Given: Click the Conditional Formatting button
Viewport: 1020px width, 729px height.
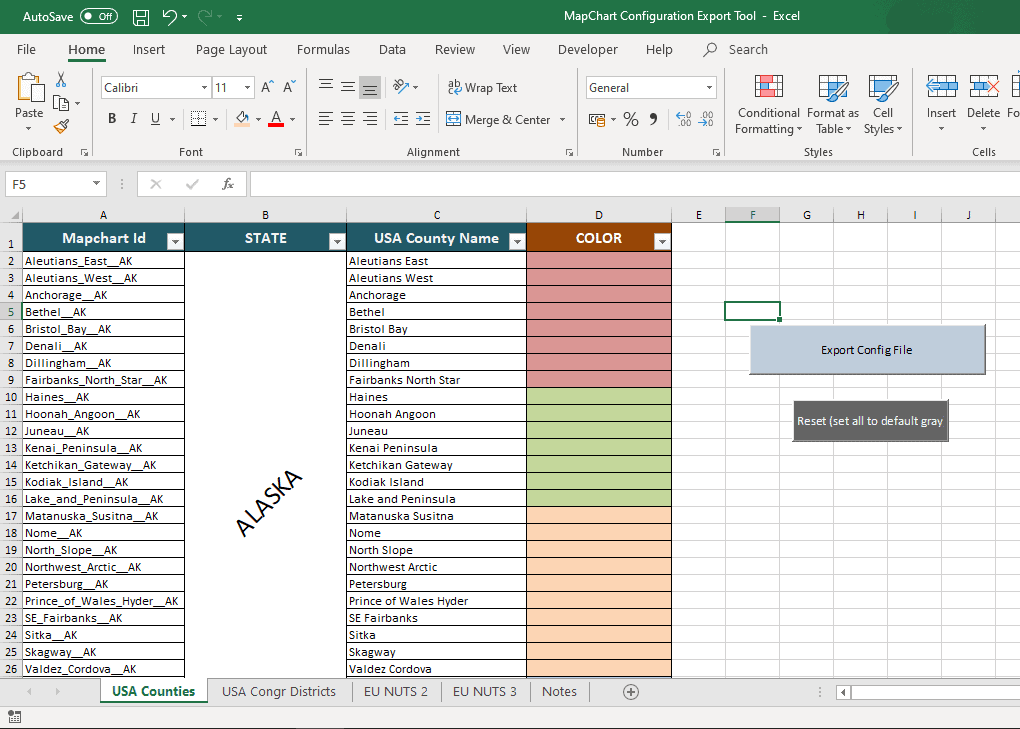Looking at the screenshot, I should [768, 104].
